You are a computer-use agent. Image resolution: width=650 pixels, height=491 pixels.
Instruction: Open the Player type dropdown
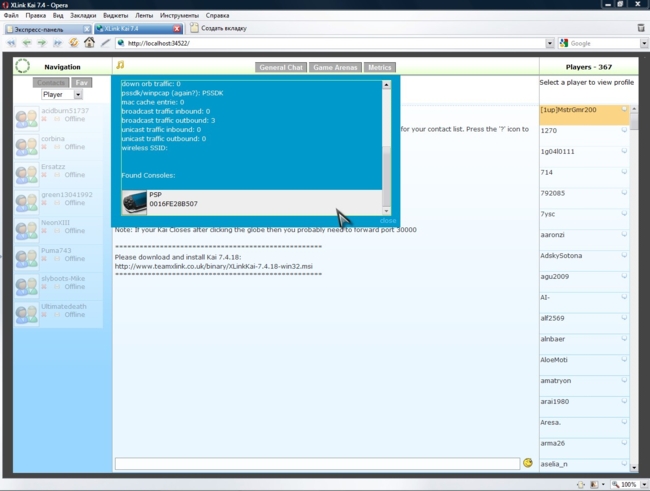(x=62, y=95)
